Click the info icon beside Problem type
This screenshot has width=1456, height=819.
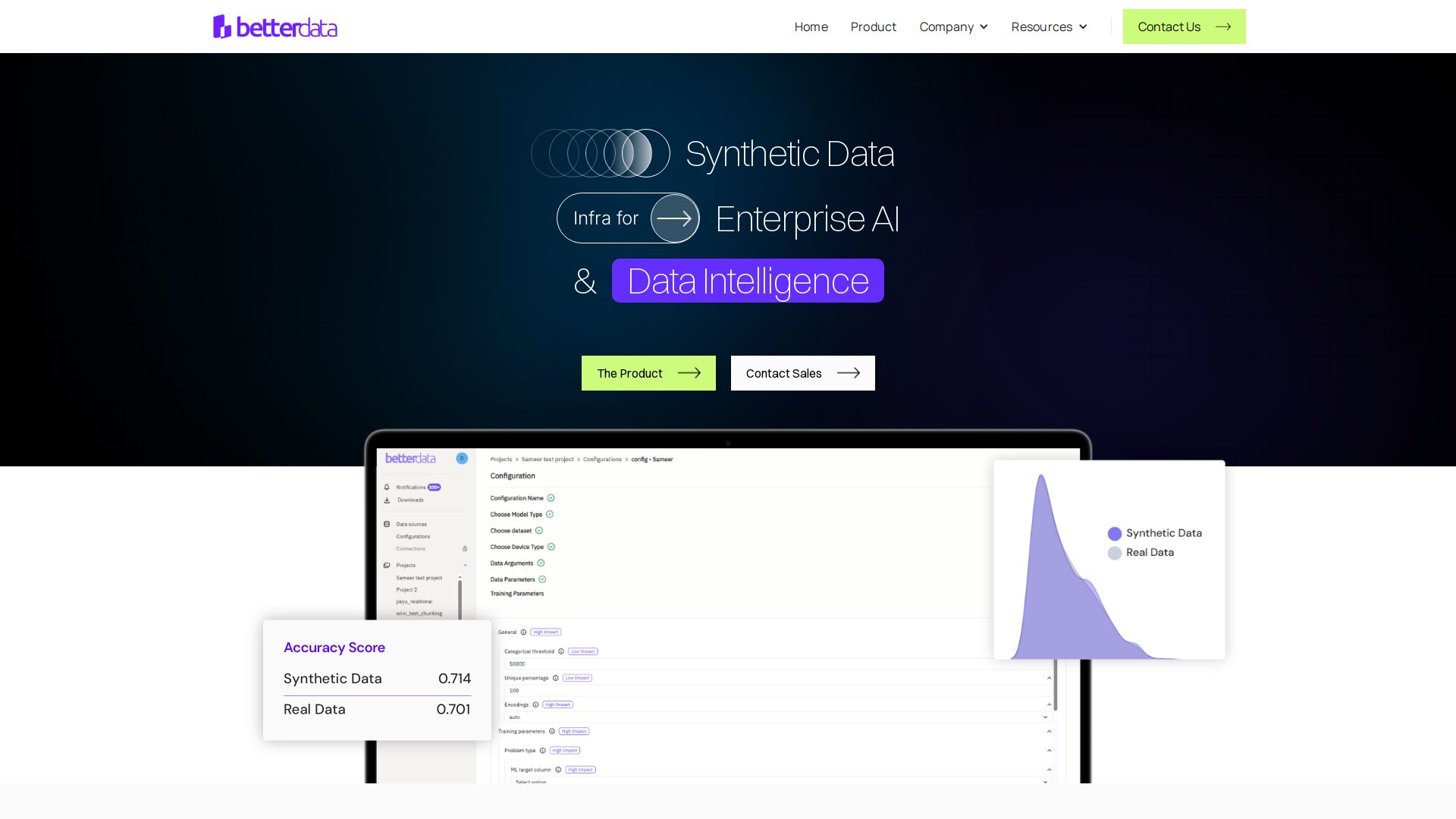click(542, 751)
